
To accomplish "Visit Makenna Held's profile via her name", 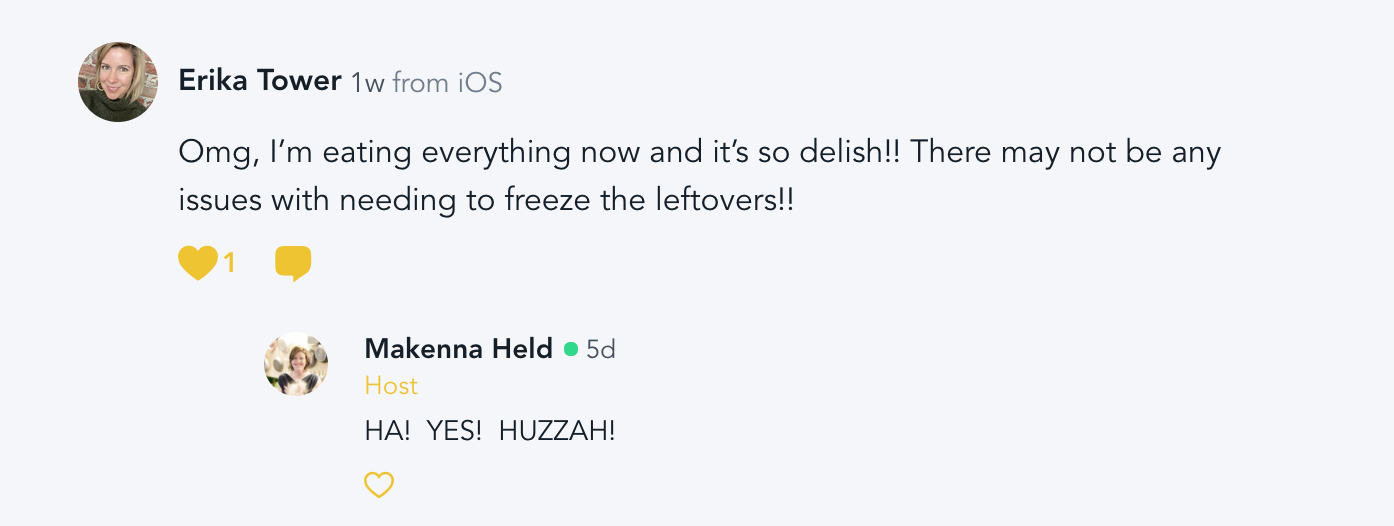I will coord(458,349).
